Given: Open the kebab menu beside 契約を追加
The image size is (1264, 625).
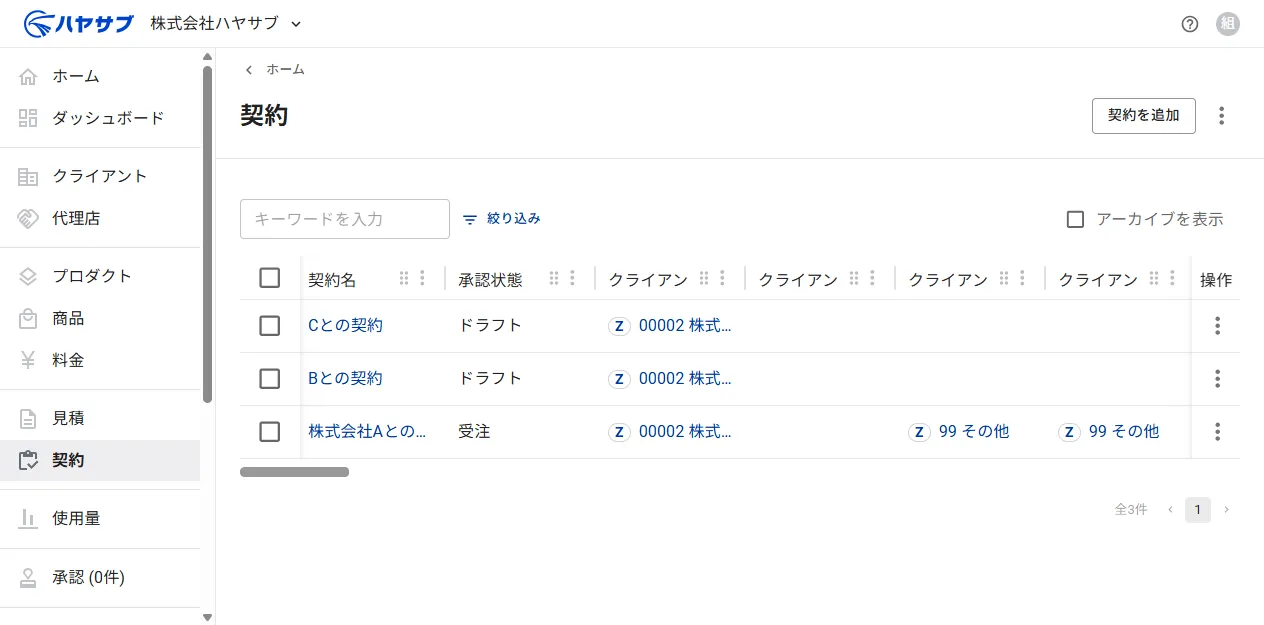Looking at the screenshot, I should (x=1221, y=116).
